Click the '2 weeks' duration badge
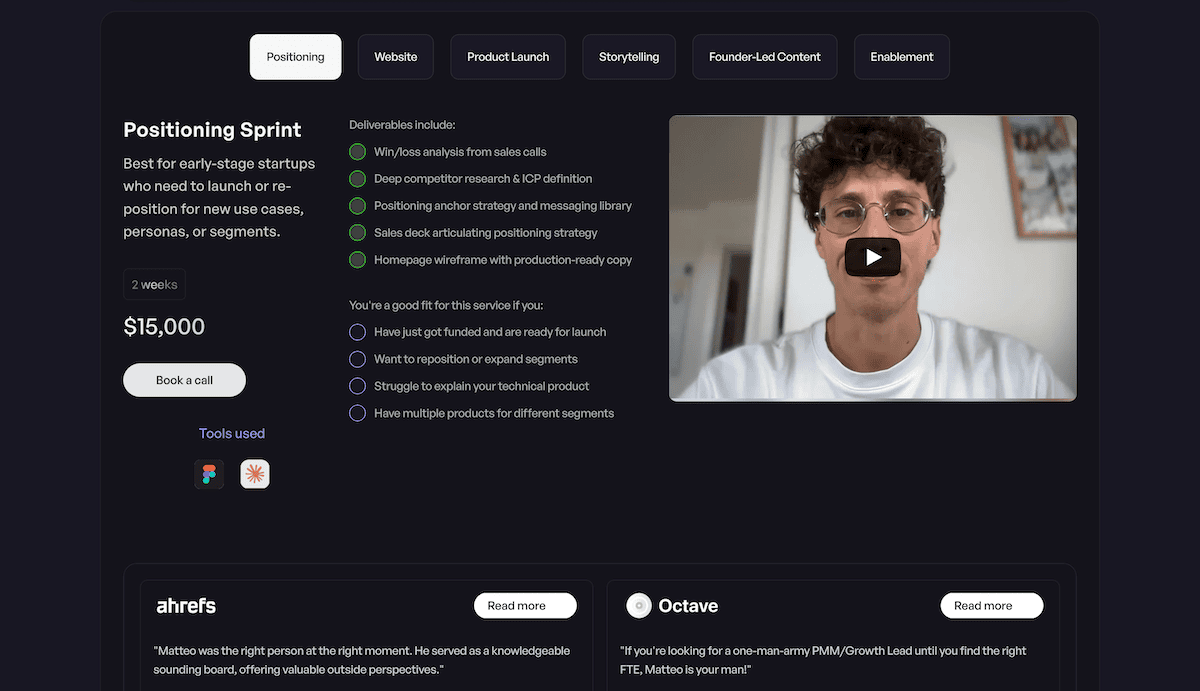1200x691 pixels. coord(154,284)
